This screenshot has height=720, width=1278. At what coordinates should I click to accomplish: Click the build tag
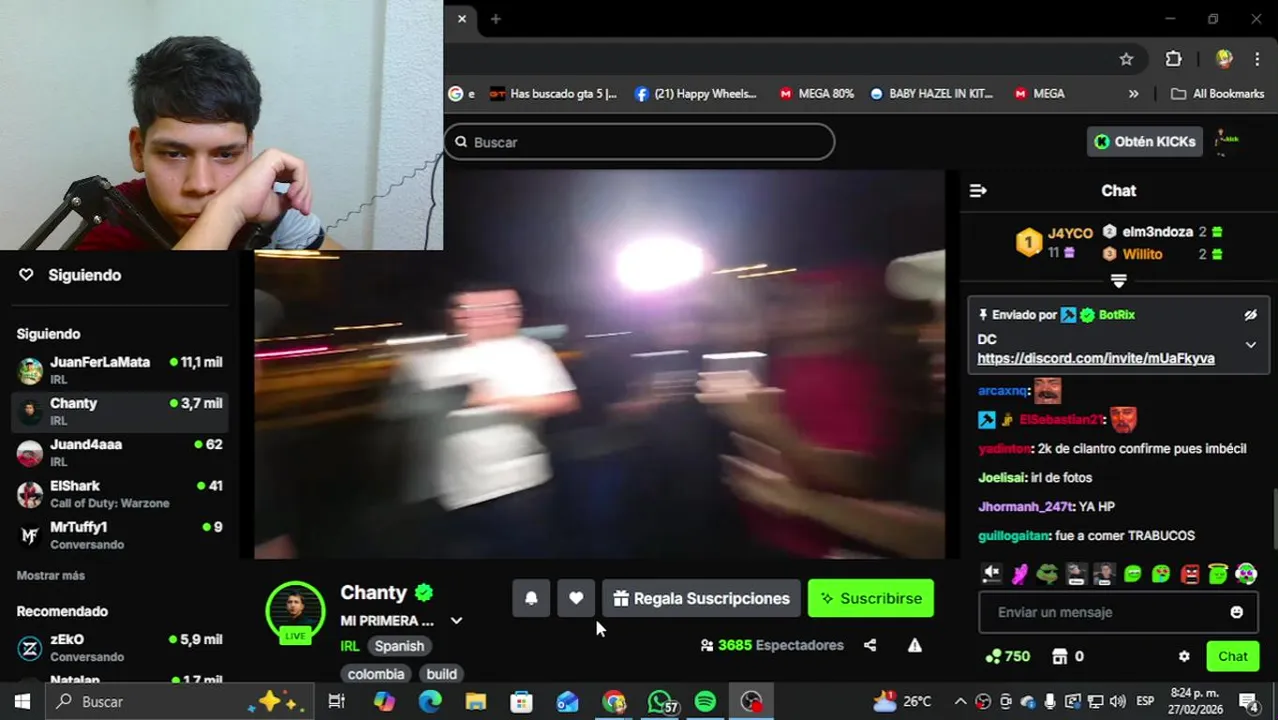coord(441,674)
